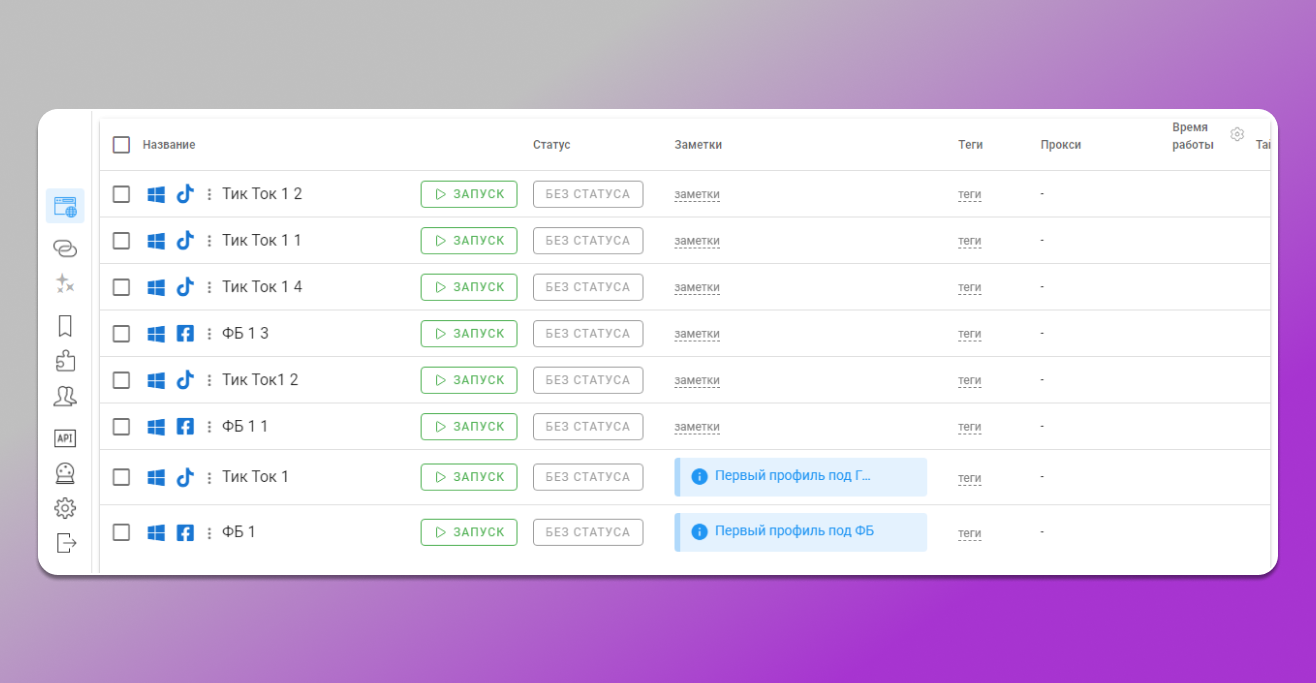Viewport: 1316px width, 683px height.
Task: Open the three-dot menu for Тик Ток 1 1
Action: pos(209,241)
